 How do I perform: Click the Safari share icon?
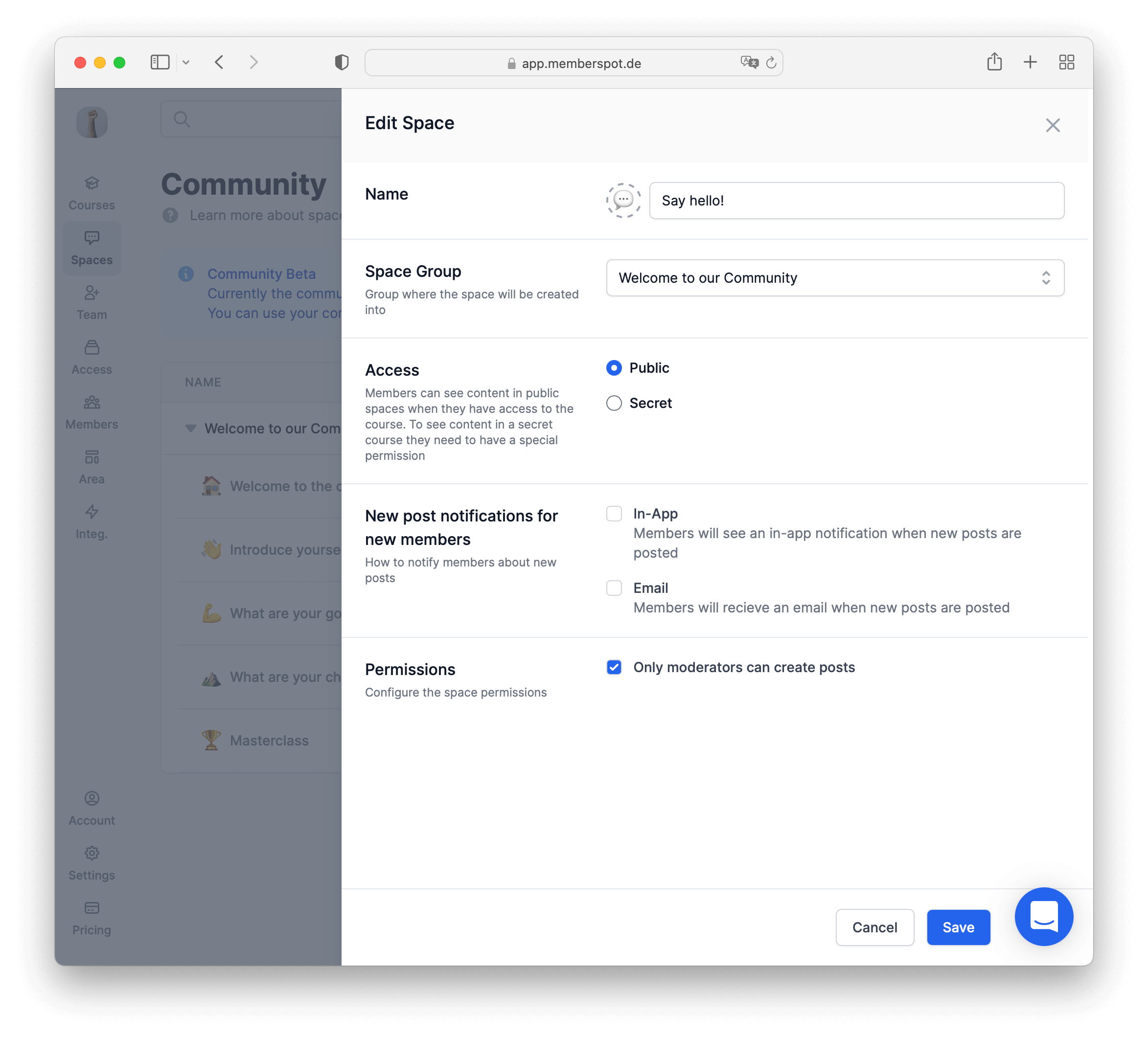tap(994, 62)
